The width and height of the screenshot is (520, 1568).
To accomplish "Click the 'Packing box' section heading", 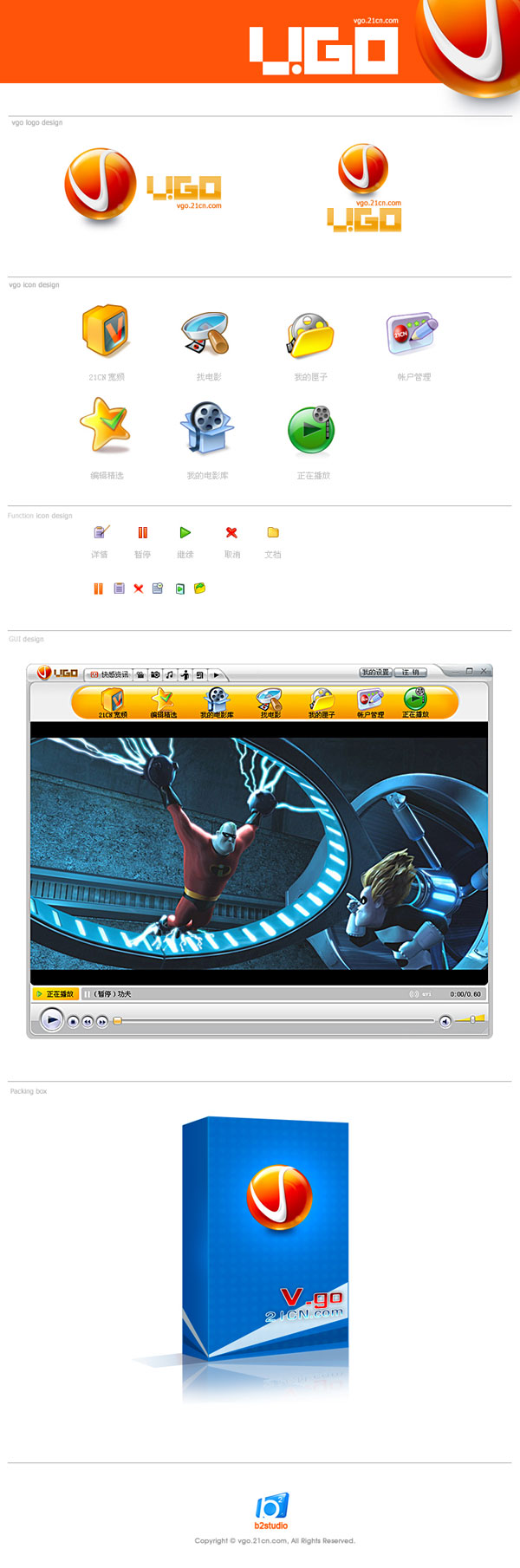I will (29, 1091).
